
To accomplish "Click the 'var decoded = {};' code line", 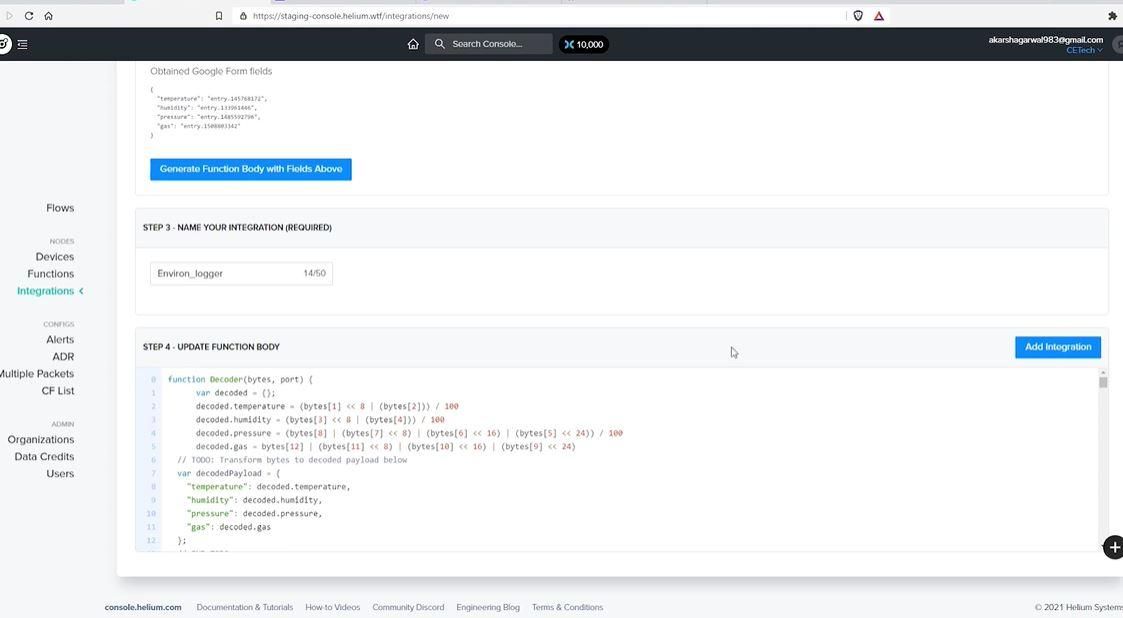I will [235, 392].
